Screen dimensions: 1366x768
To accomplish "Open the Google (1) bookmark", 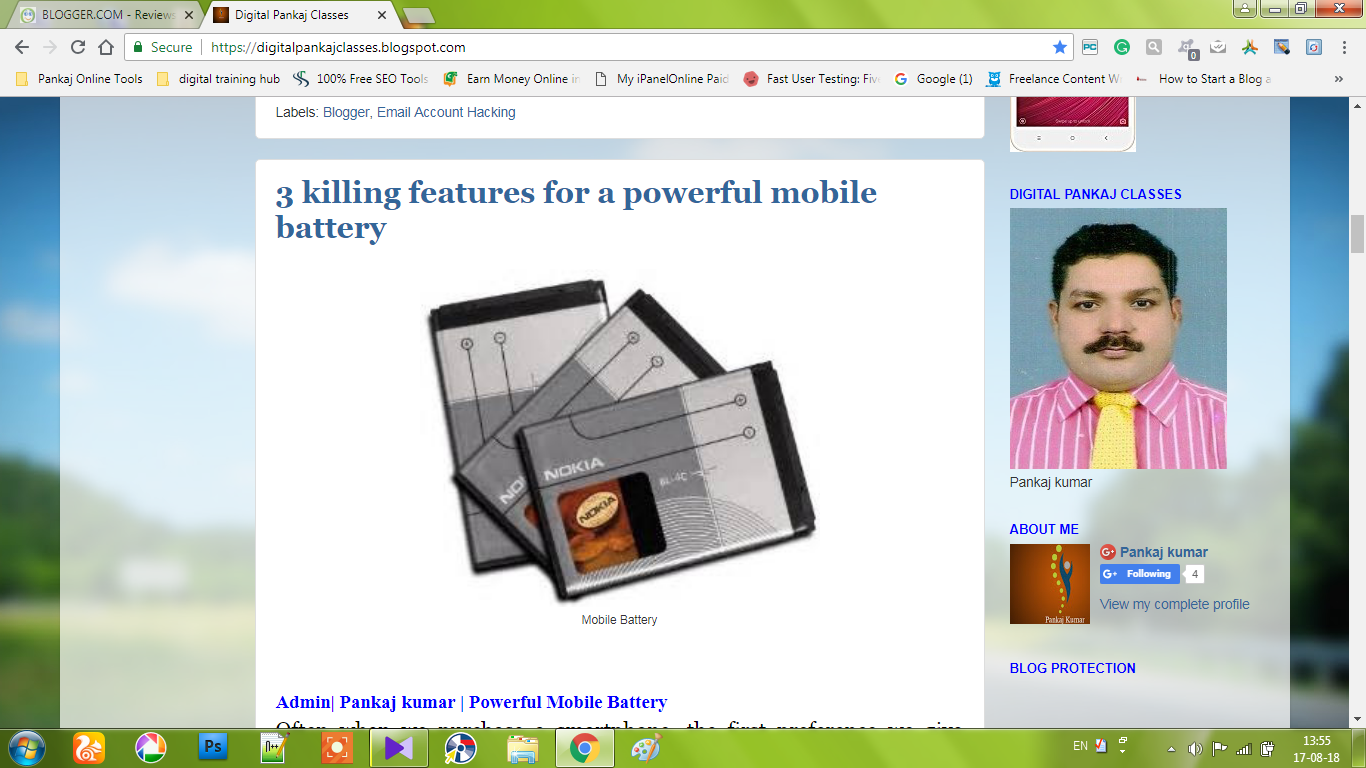I will point(933,78).
